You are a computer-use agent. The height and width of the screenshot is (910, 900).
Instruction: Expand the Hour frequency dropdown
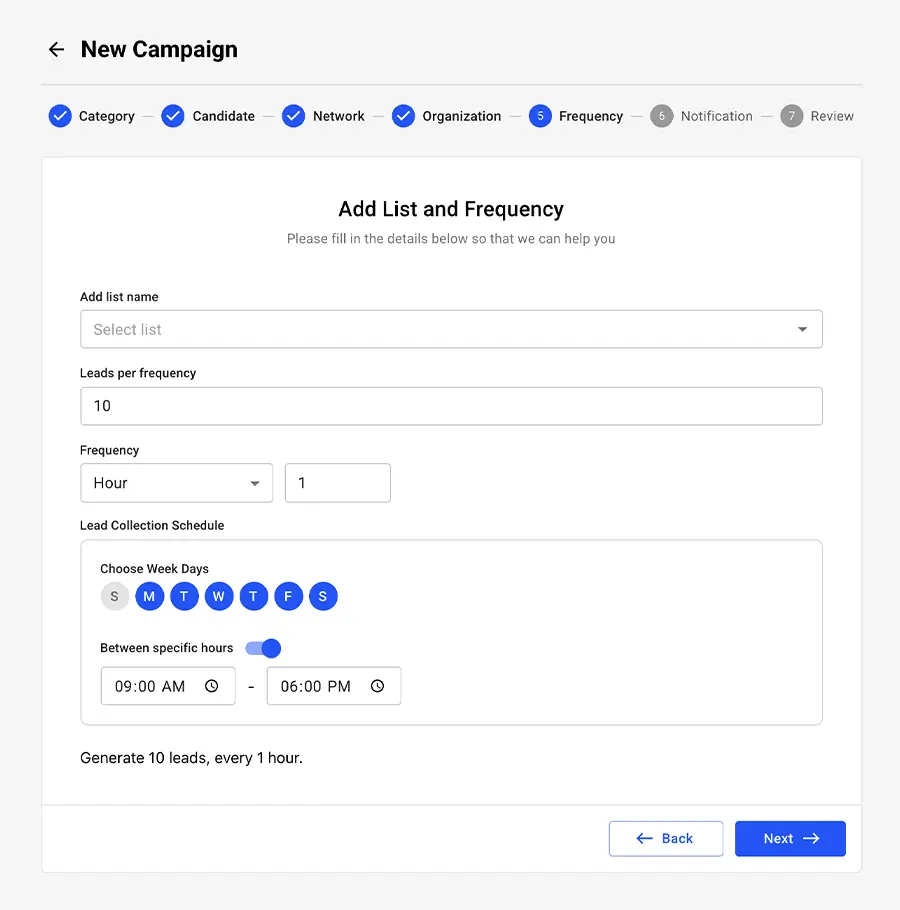tap(176, 483)
